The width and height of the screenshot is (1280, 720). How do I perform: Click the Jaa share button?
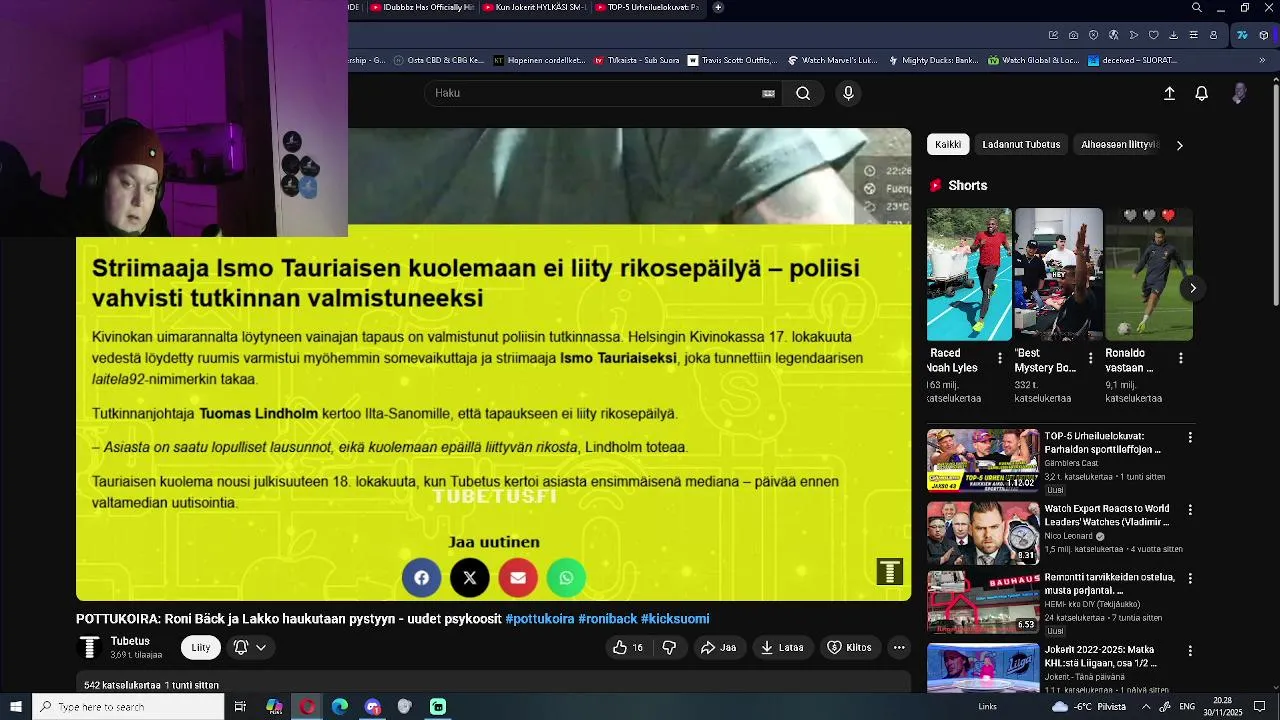719,647
